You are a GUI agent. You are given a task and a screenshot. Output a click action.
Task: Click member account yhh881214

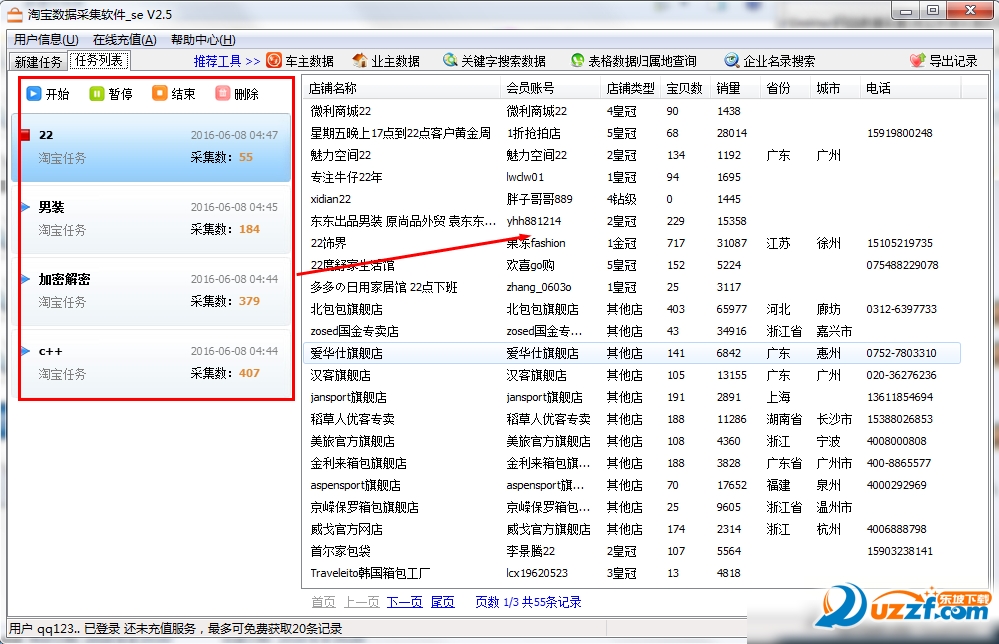point(534,221)
